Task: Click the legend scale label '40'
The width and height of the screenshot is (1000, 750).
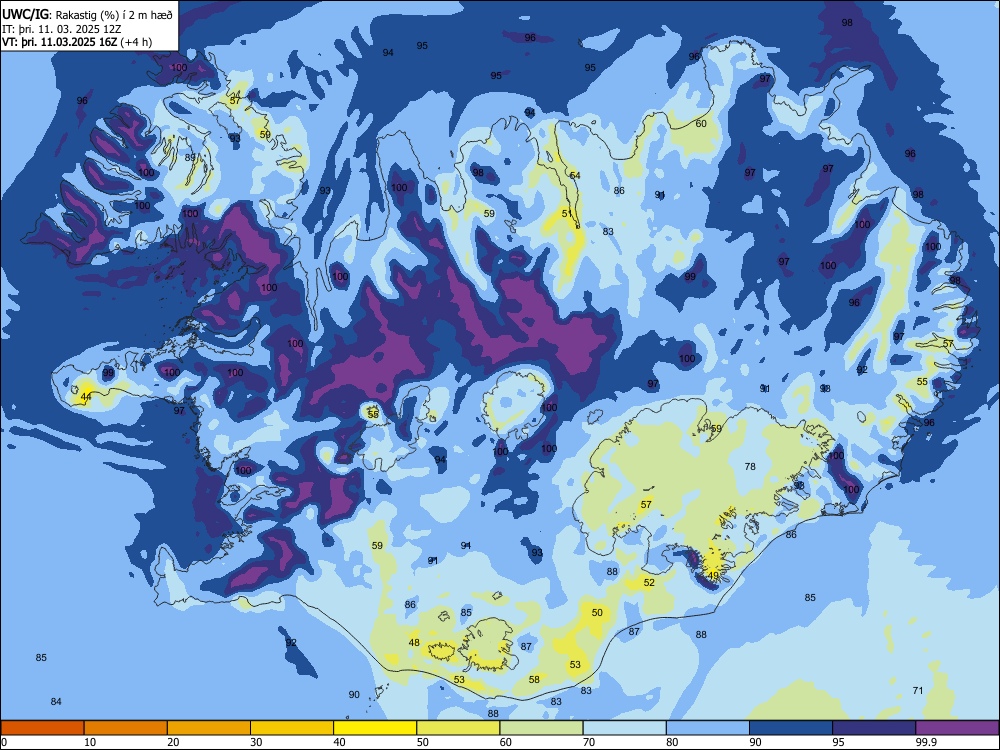Action: [339, 742]
